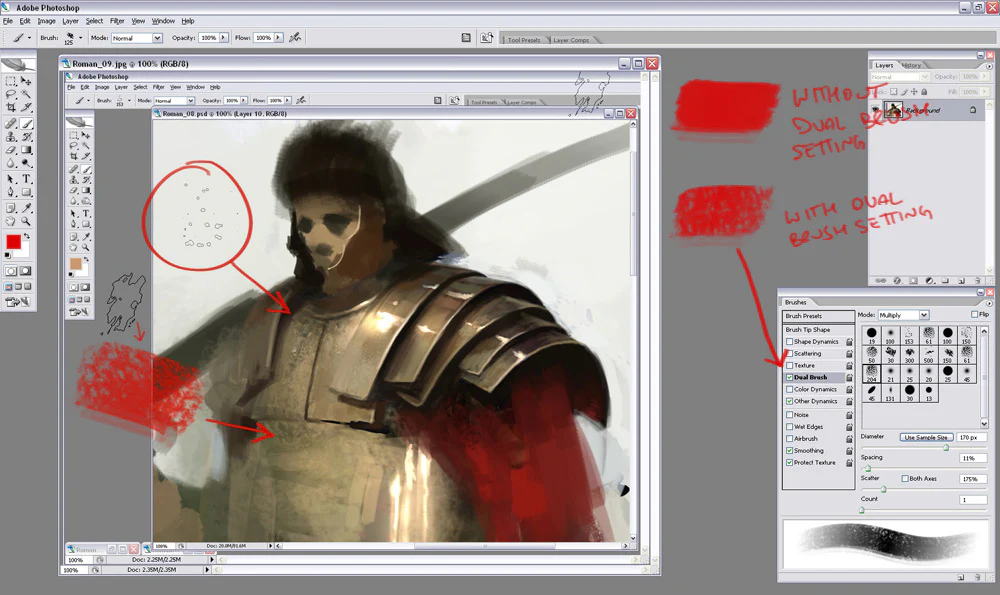Activate the Healing Brush tool in outer toolbox

(11, 124)
